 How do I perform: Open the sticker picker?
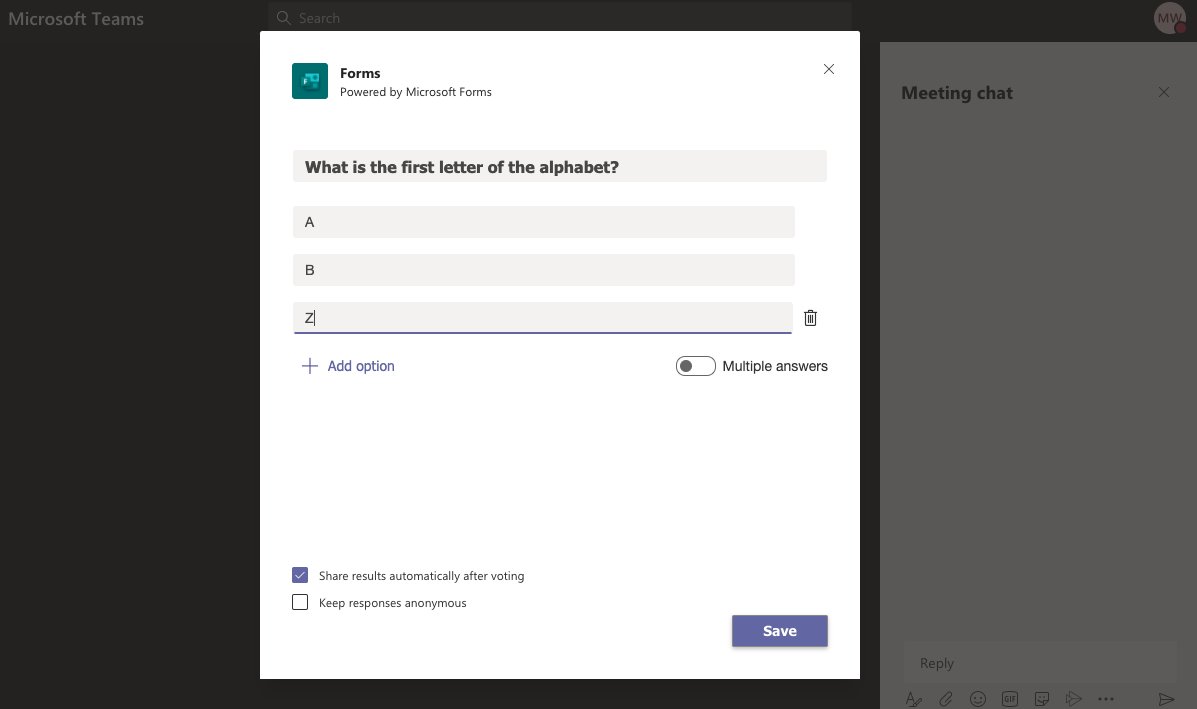[1042, 698]
